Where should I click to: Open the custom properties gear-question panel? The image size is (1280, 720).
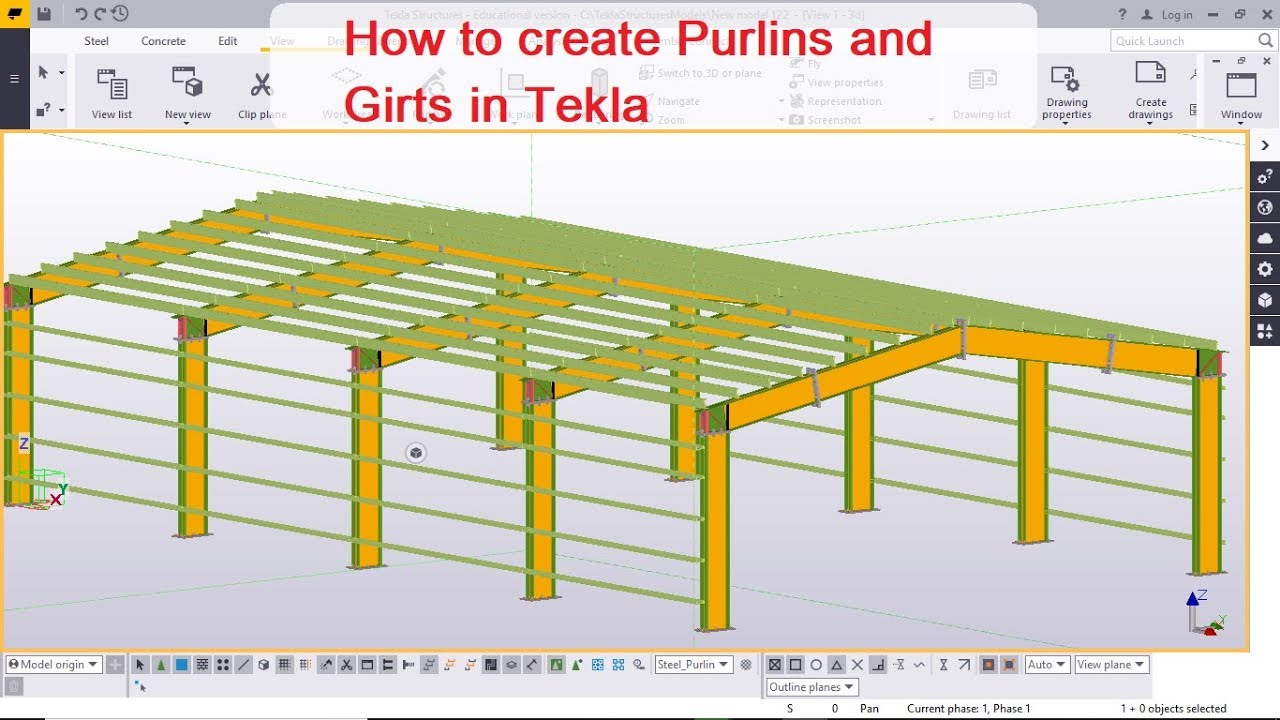point(1265,176)
